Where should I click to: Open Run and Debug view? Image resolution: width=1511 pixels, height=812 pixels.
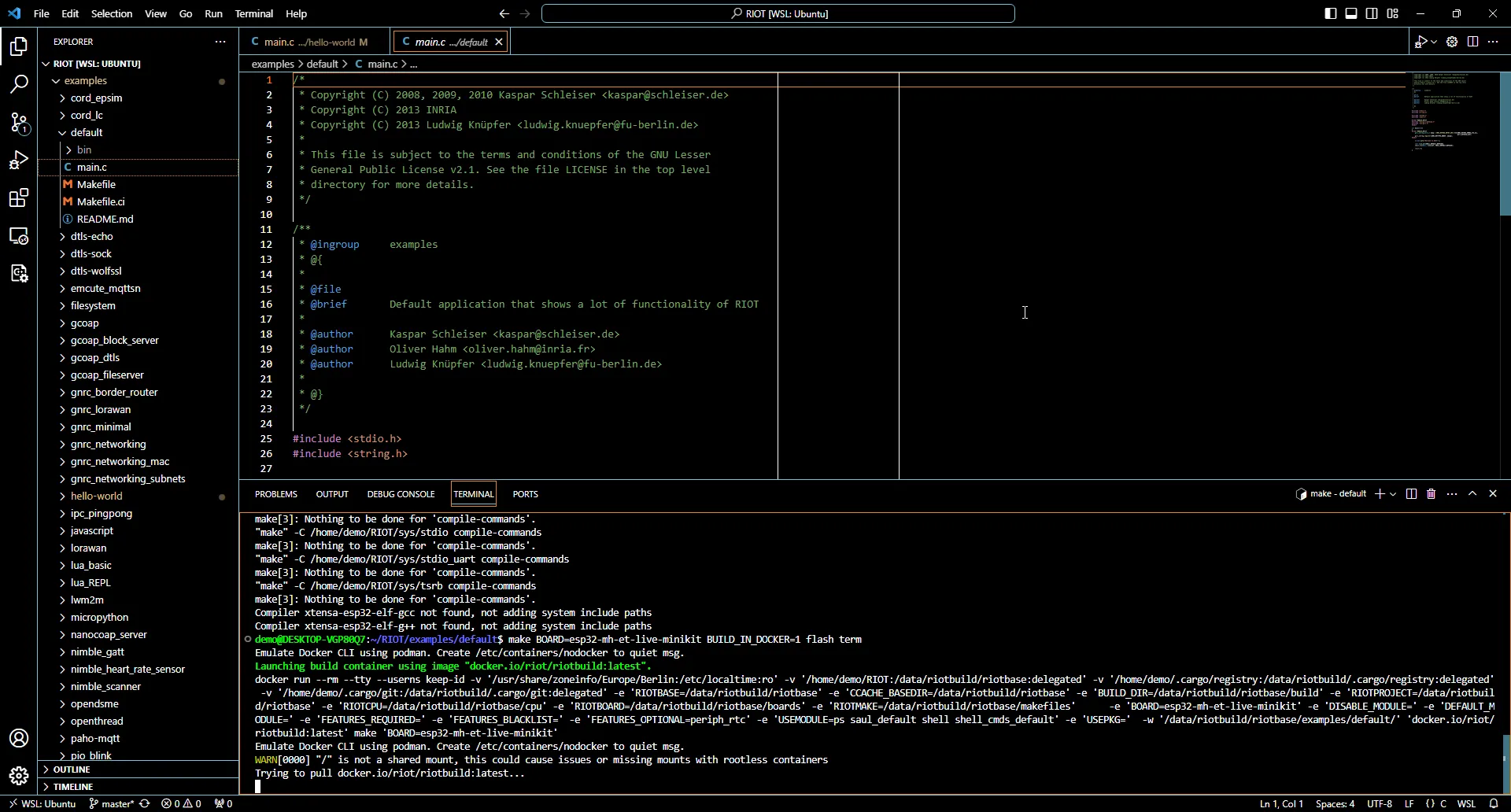(19, 161)
